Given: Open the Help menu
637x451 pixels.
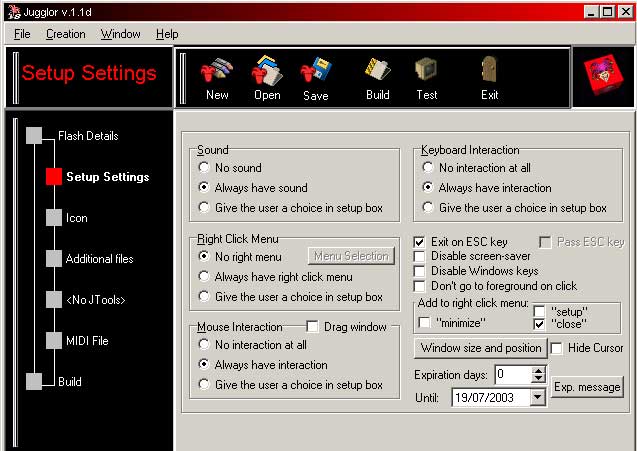Looking at the screenshot, I should point(167,34).
